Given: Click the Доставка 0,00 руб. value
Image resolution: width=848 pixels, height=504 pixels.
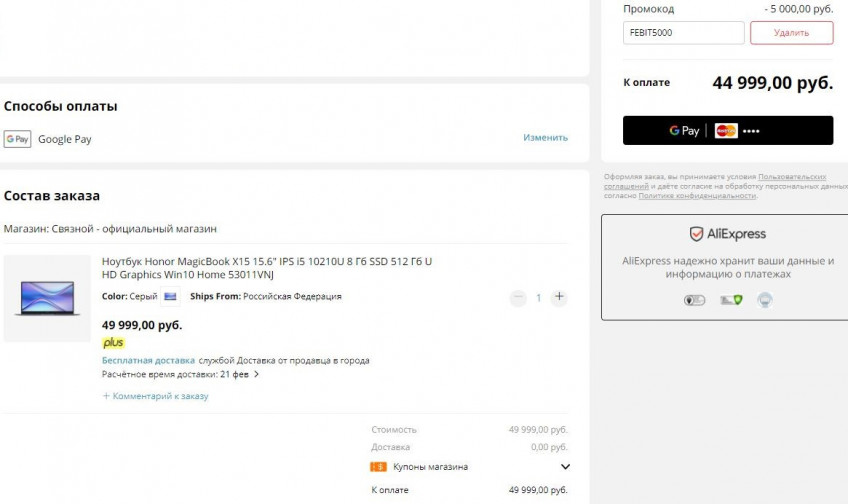Looking at the screenshot, I should point(549,447).
